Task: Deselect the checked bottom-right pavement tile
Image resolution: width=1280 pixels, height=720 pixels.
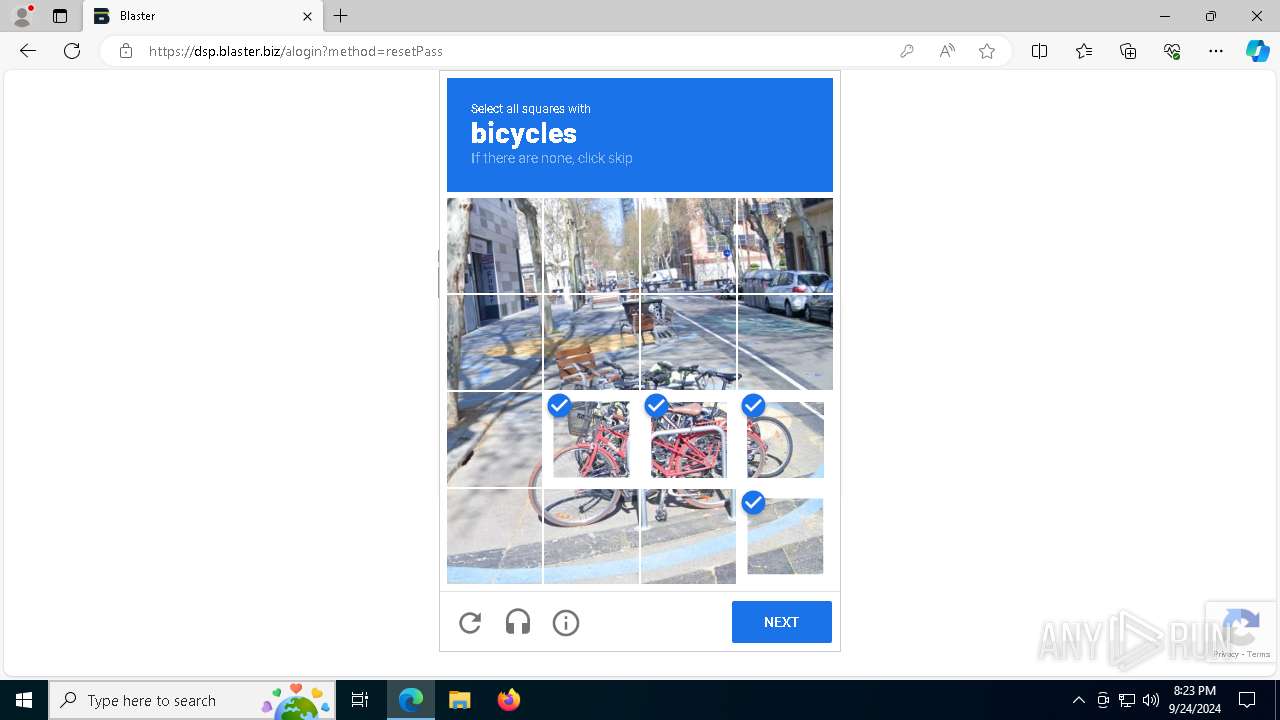Action: pyautogui.click(x=785, y=536)
